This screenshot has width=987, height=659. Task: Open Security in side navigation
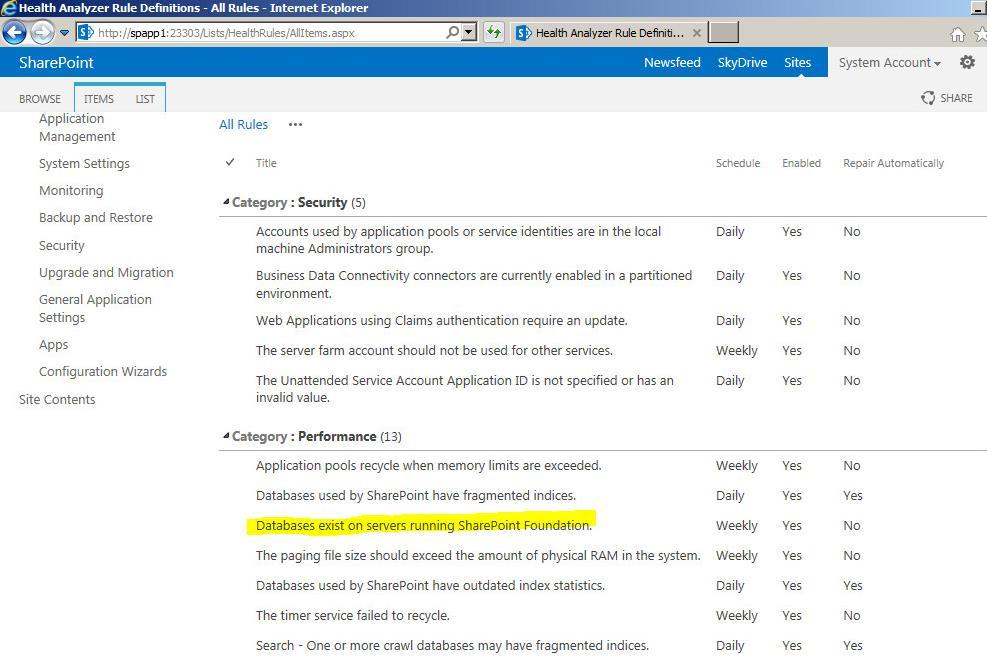tap(62, 245)
